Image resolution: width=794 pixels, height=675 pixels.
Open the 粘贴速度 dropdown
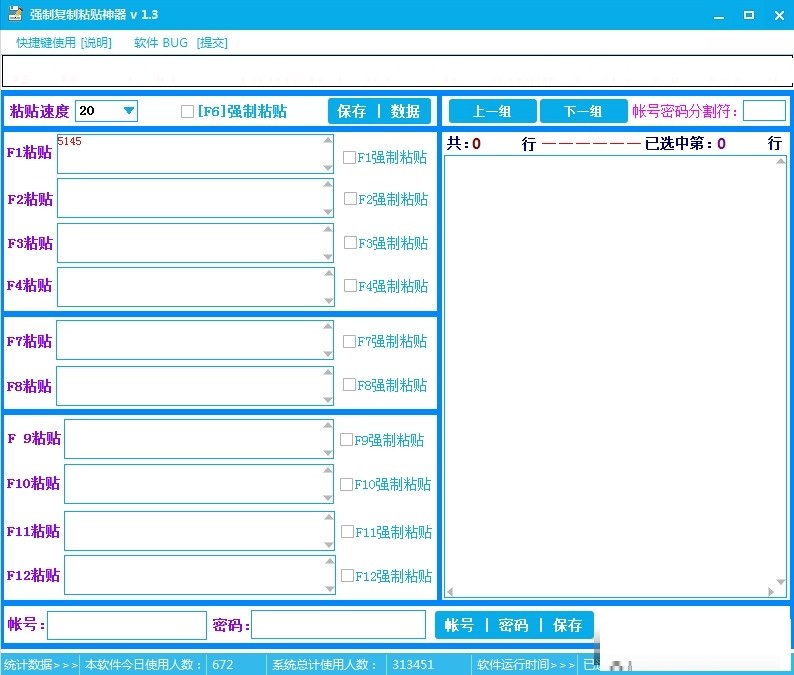pos(128,111)
